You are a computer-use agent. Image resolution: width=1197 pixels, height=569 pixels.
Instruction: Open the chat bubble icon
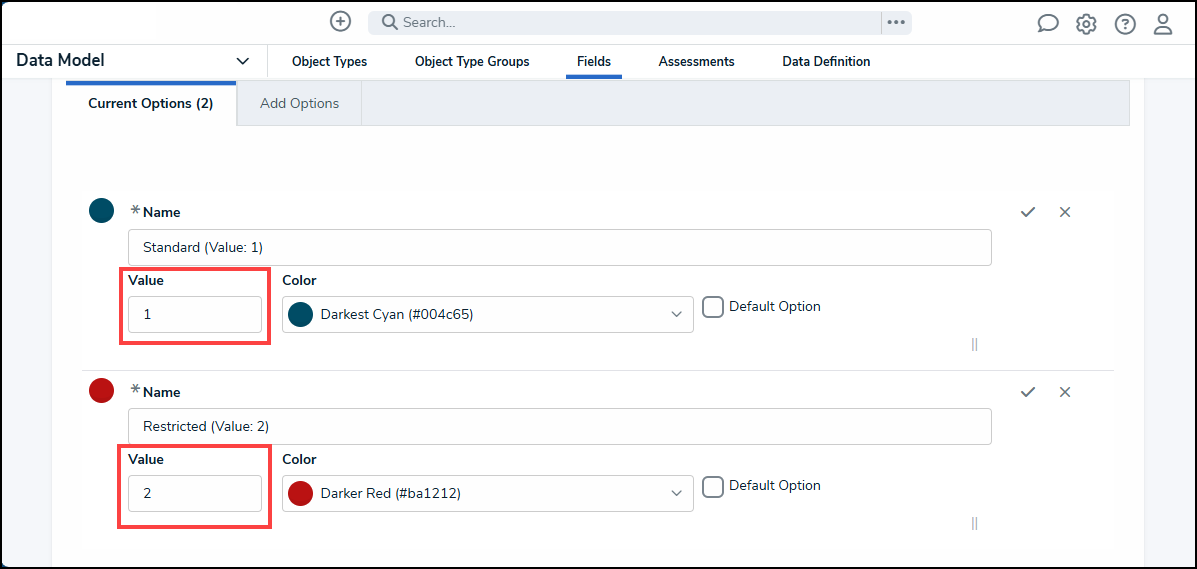click(x=1048, y=24)
